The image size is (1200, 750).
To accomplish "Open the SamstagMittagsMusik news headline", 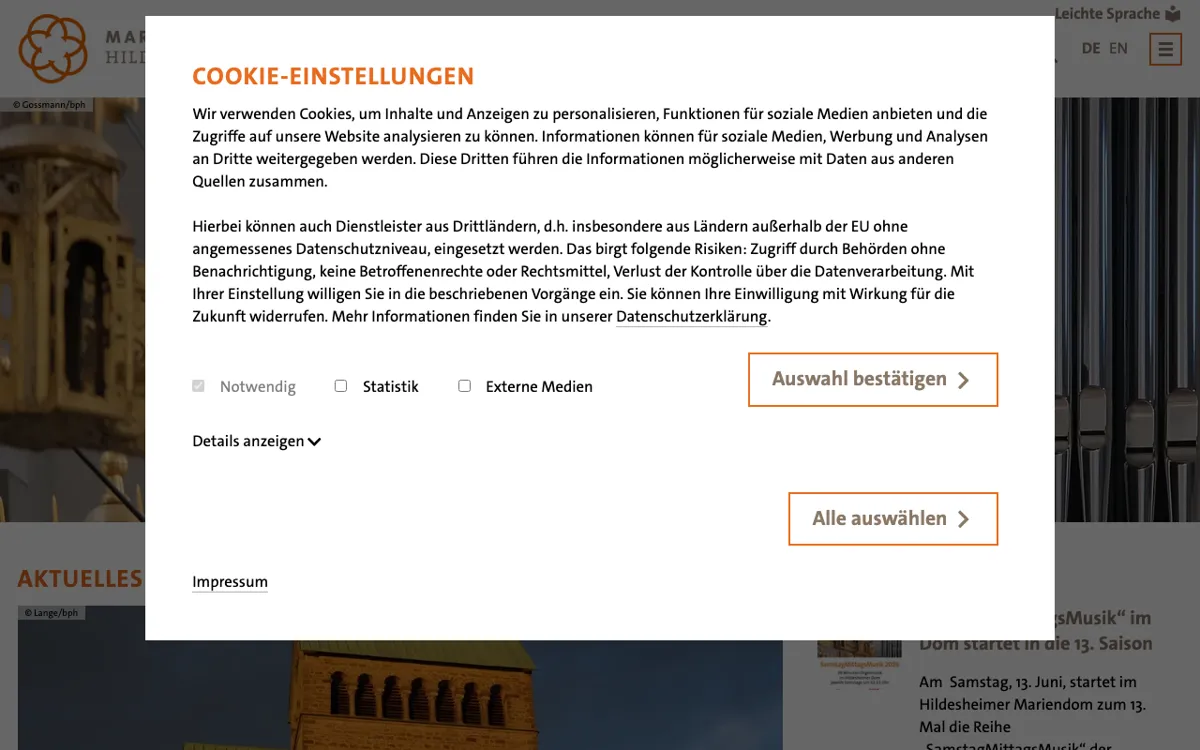I will (1036, 631).
